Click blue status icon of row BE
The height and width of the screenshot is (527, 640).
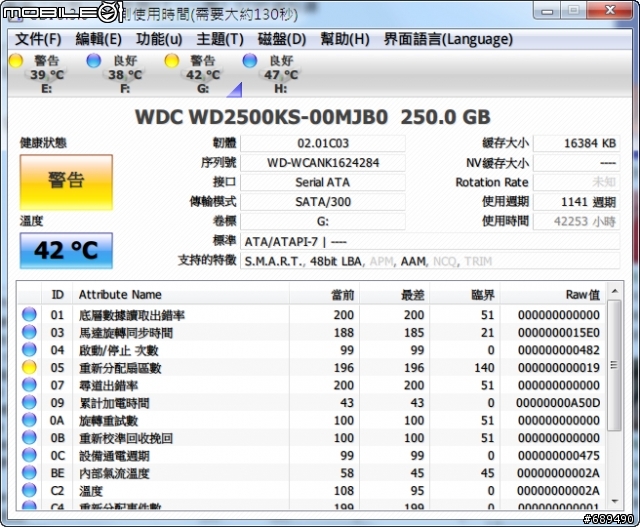click(29, 472)
